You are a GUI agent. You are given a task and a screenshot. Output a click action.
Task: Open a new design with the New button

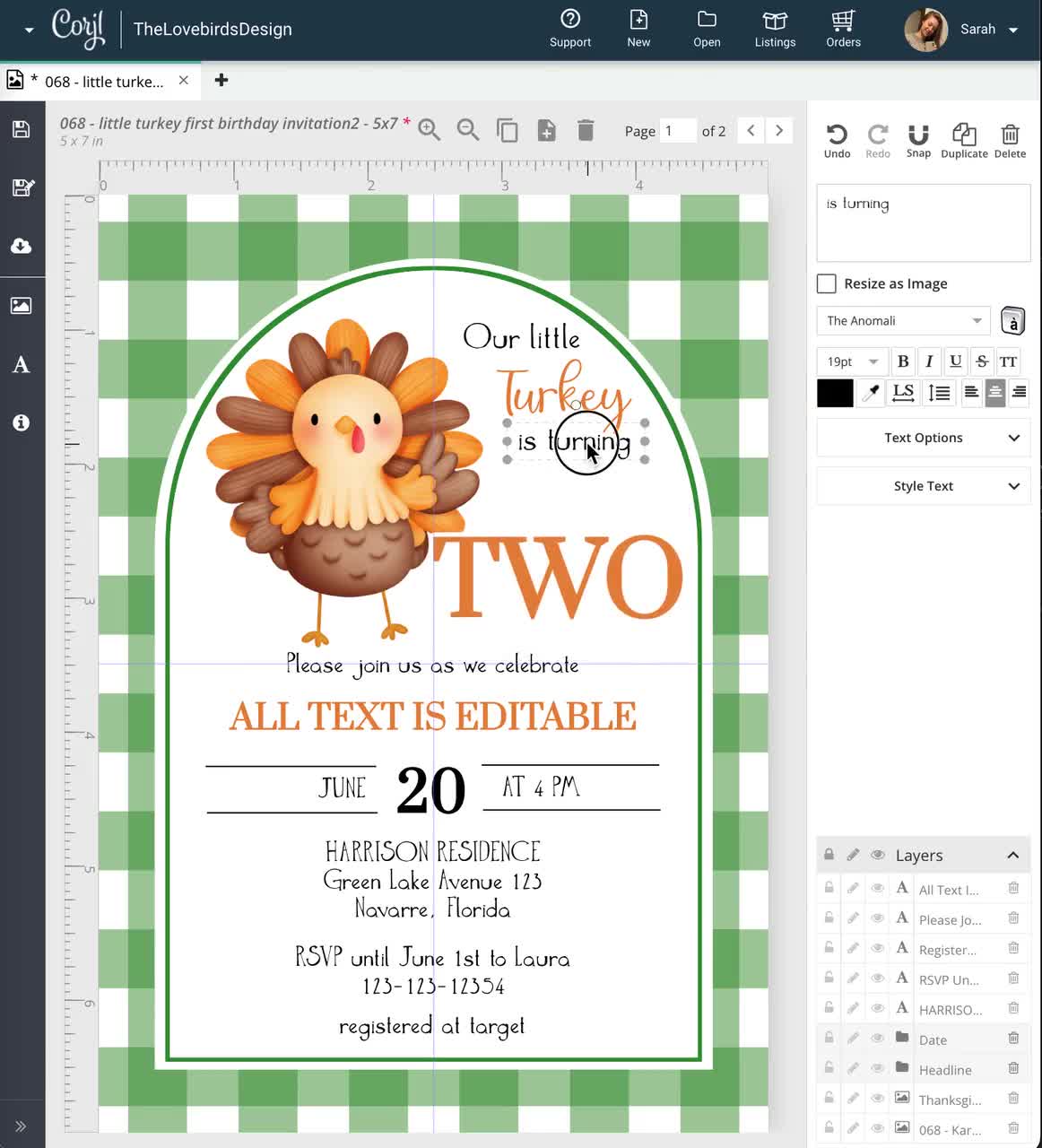pyautogui.click(x=638, y=29)
